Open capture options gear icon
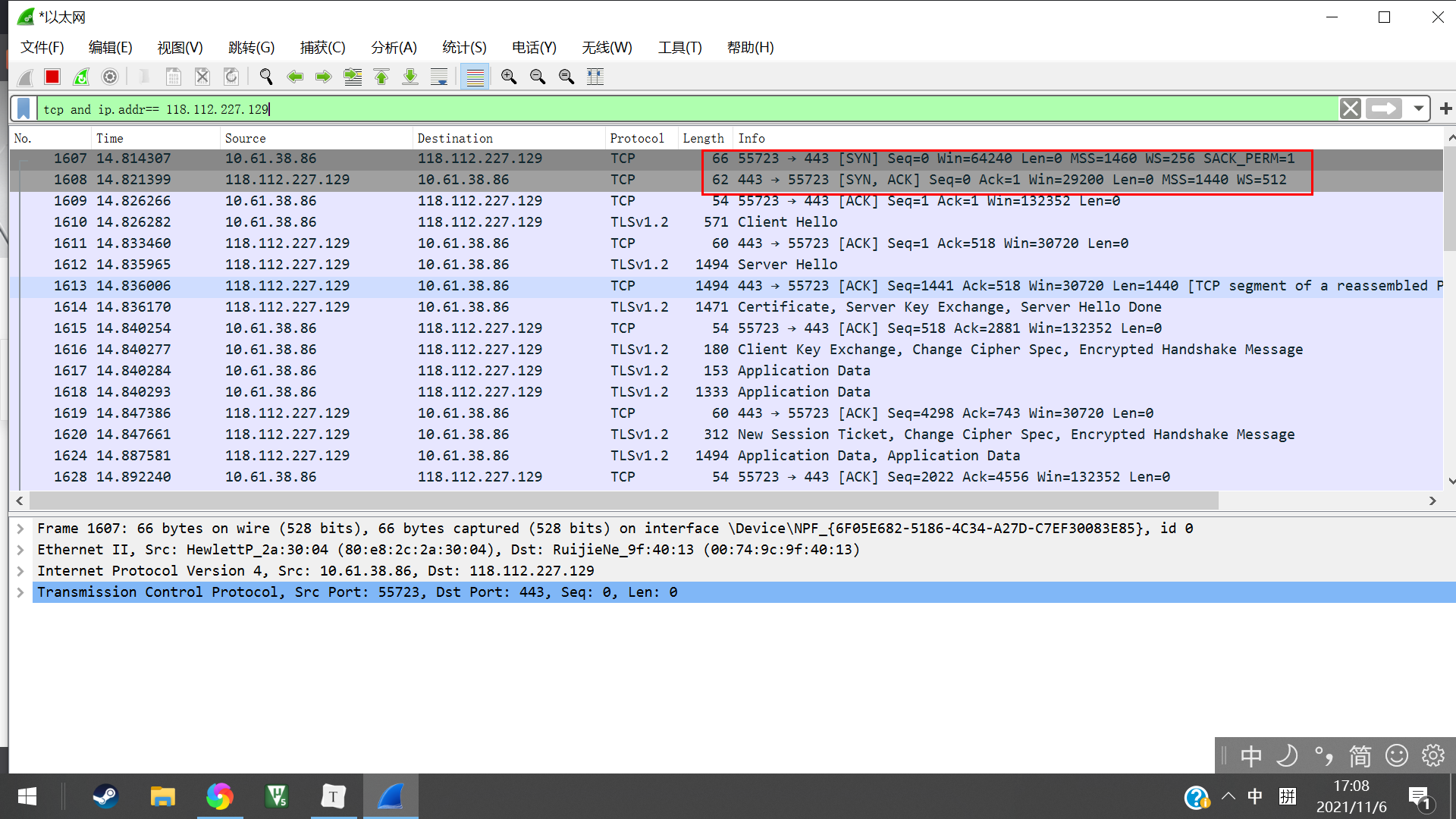Viewport: 1456px width, 819px height. point(110,77)
